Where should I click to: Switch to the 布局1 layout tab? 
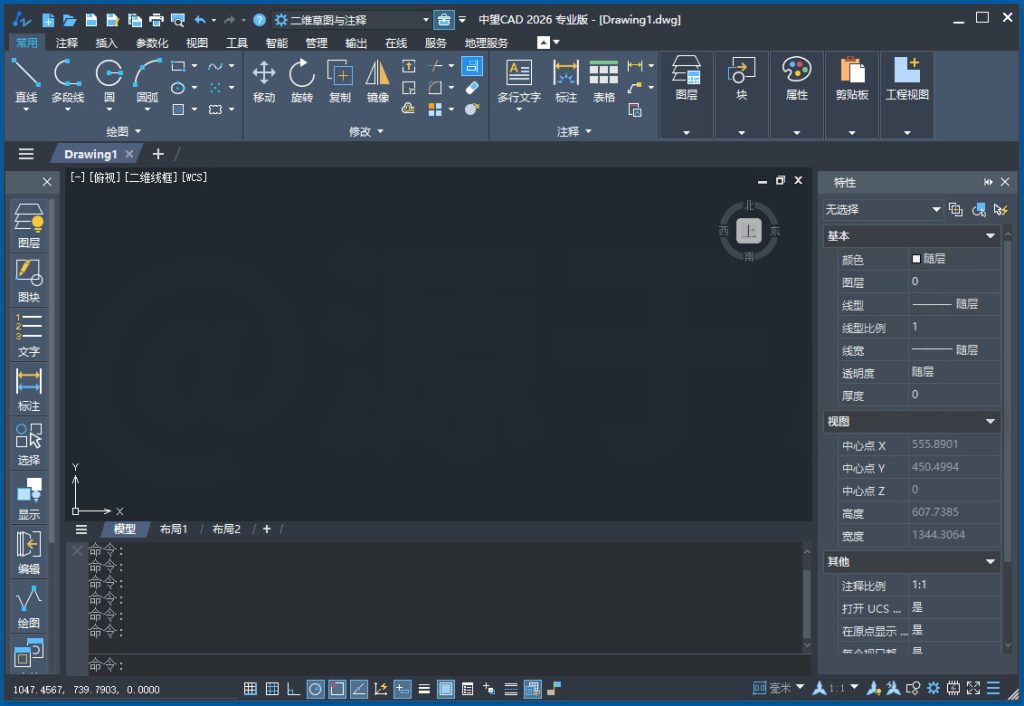point(174,529)
